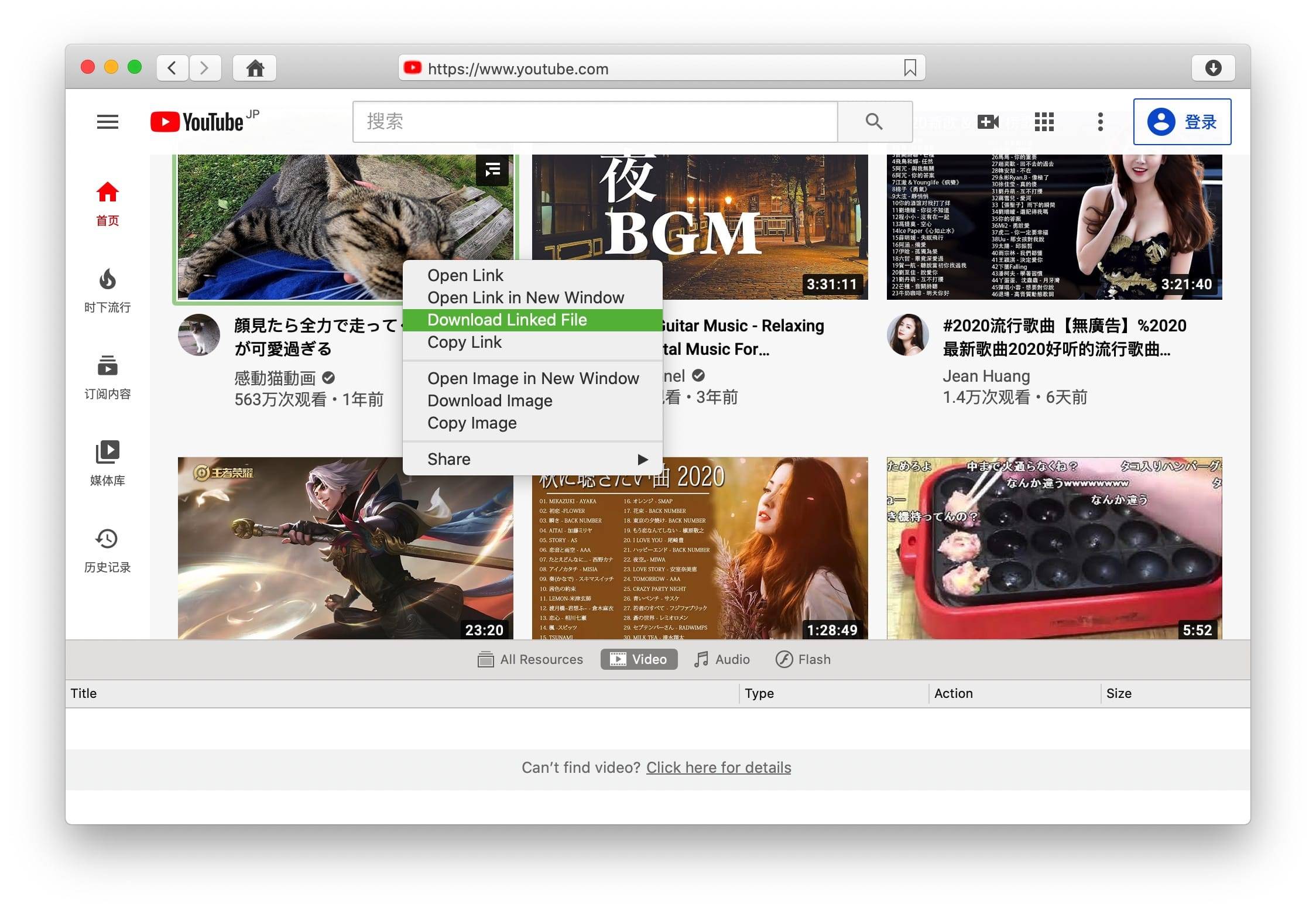This screenshot has width=1316, height=911.
Task: Click the search magnifier button
Action: (x=874, y=121)
